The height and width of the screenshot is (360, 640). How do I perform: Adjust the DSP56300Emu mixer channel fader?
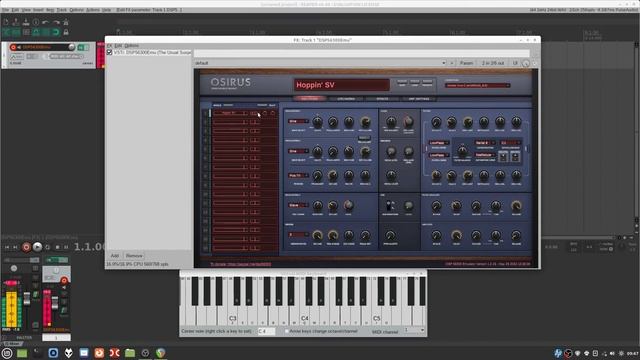click(55, 303)
